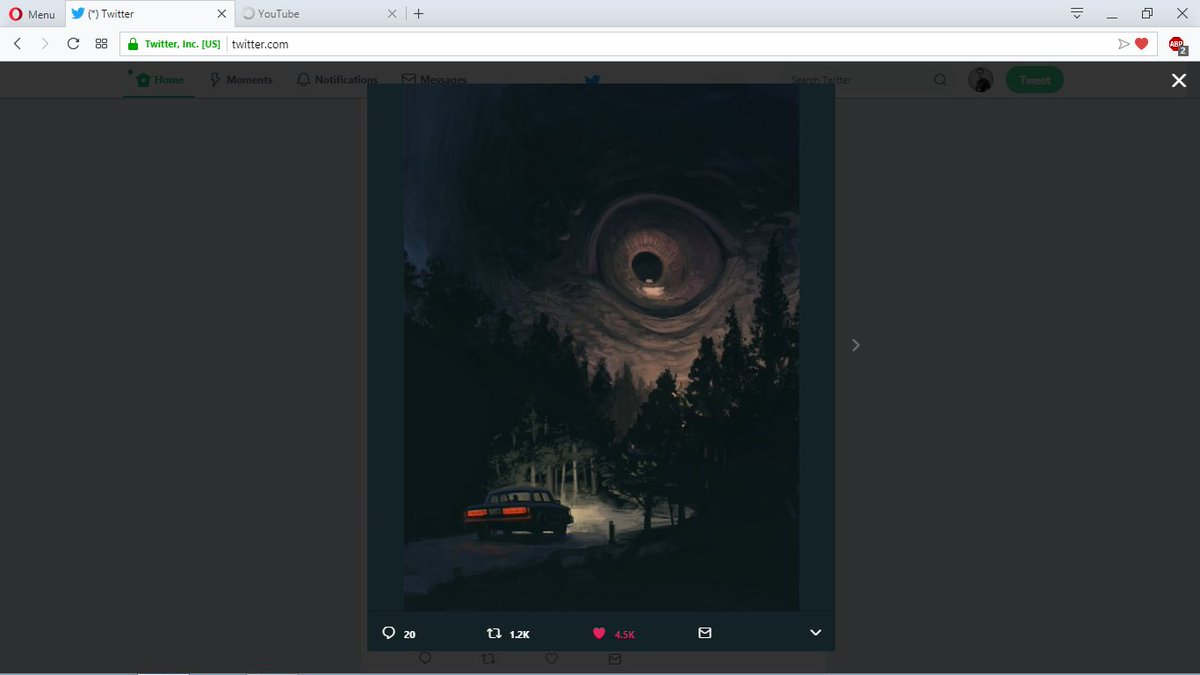Close the YouTube tab

tap(392, 14)
